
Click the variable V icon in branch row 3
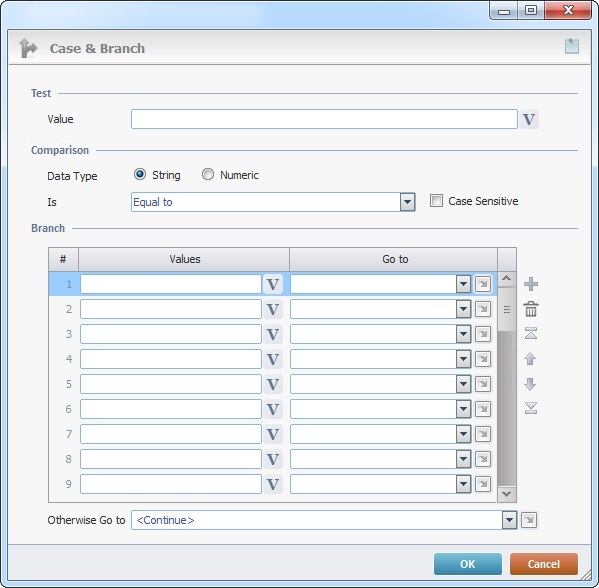coord(272,334)
